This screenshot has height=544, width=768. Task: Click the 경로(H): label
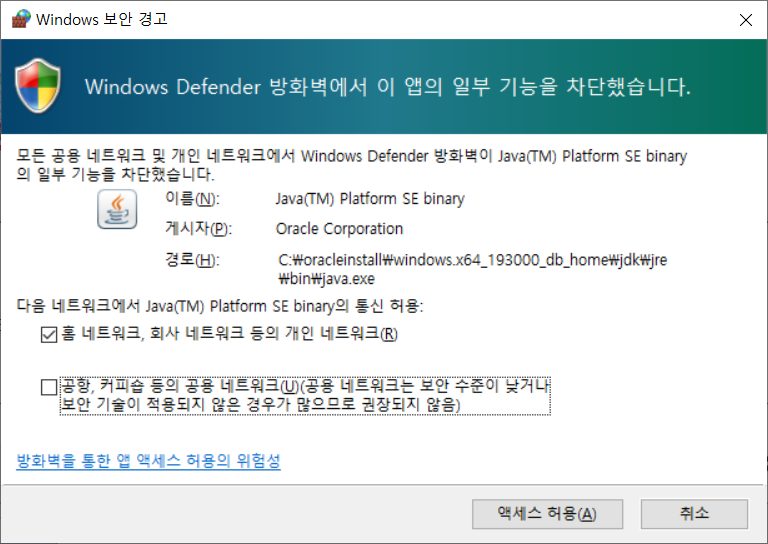[x=192, y=260]
